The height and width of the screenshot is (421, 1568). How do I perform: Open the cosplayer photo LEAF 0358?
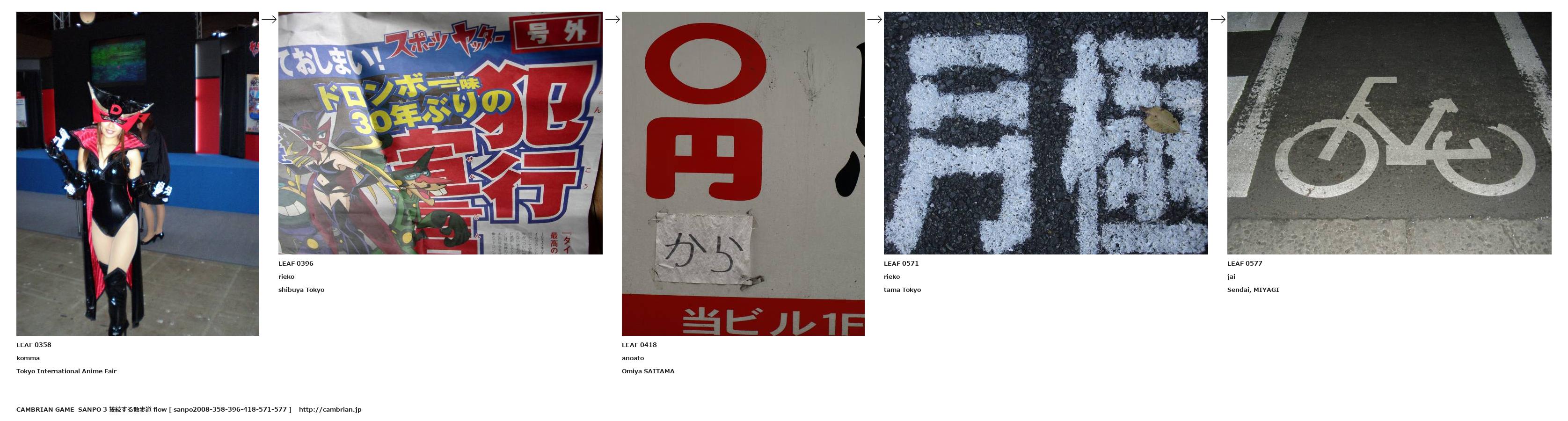(x=138, y=174)
